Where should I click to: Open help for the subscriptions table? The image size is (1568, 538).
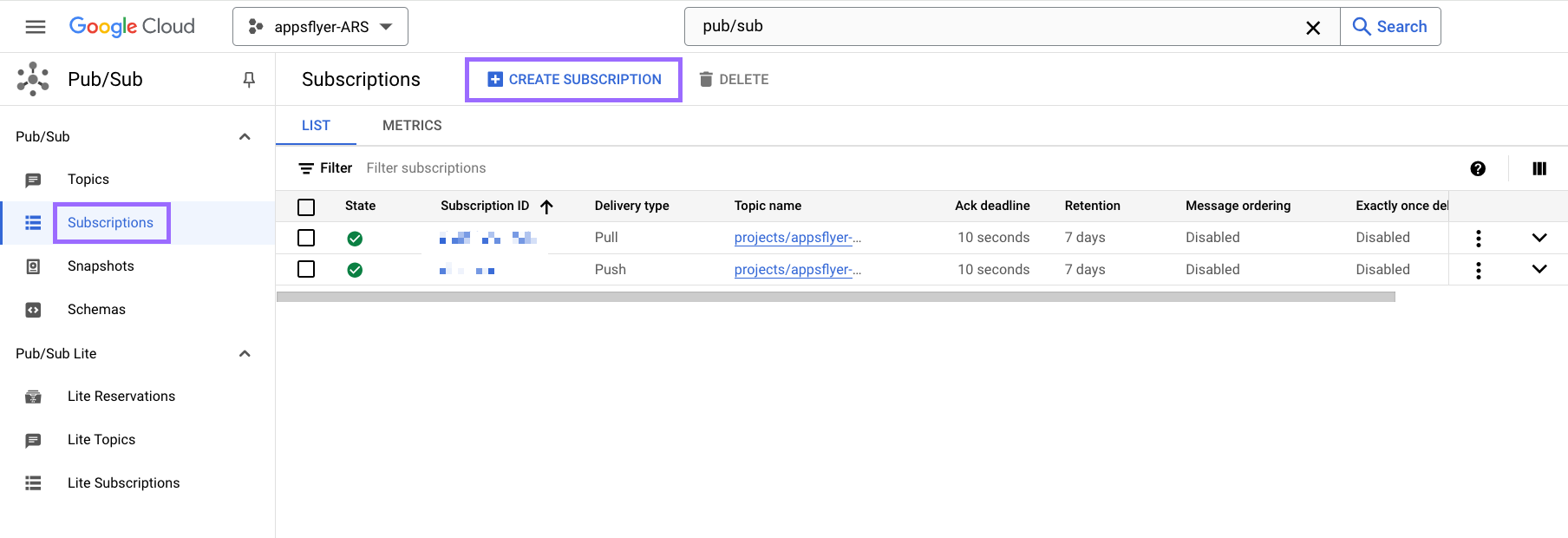click(1478, 168)
